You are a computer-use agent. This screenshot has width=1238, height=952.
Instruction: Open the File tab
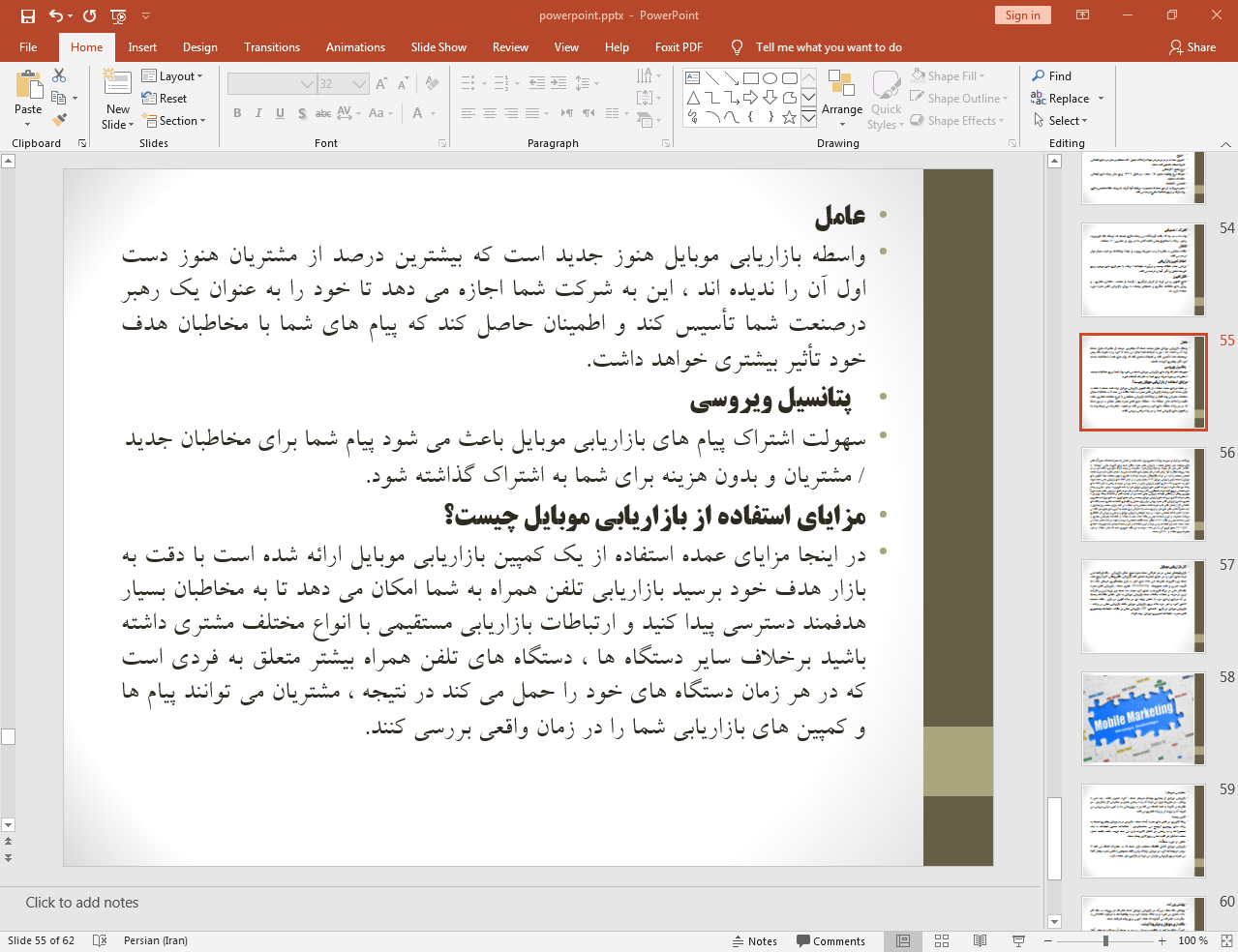pyautogui.click(x=28, y=47)
